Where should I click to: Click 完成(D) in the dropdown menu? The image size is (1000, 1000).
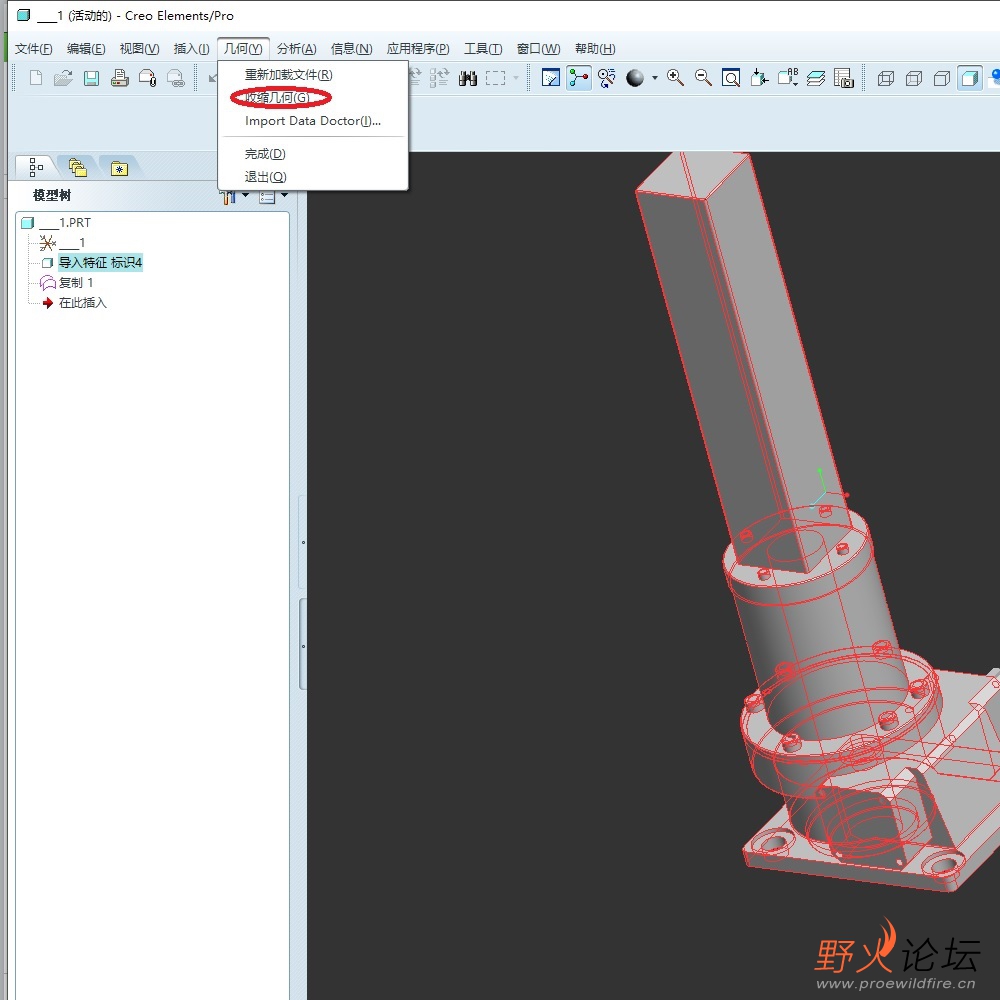pyautogui.click(x=265, y=153)
